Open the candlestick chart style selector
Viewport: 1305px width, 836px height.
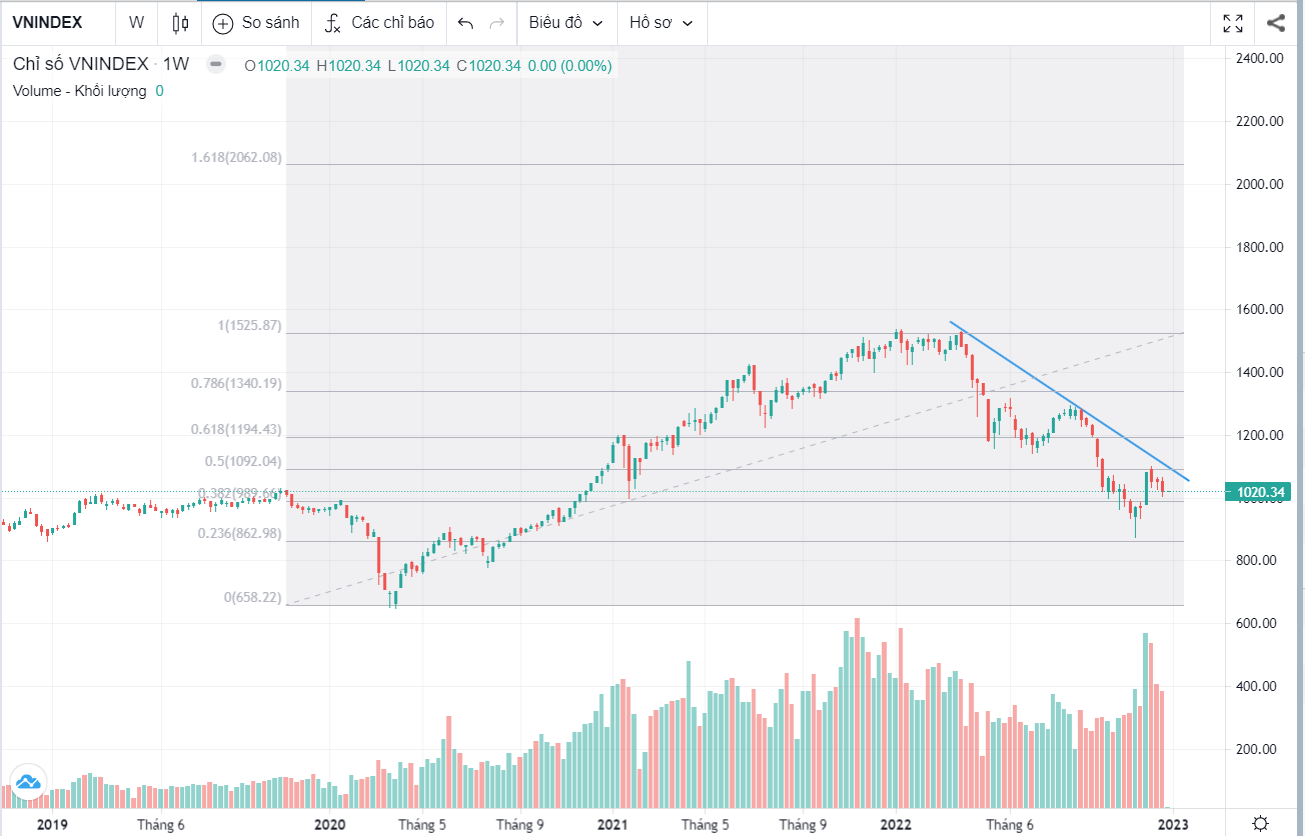point(180,23)
